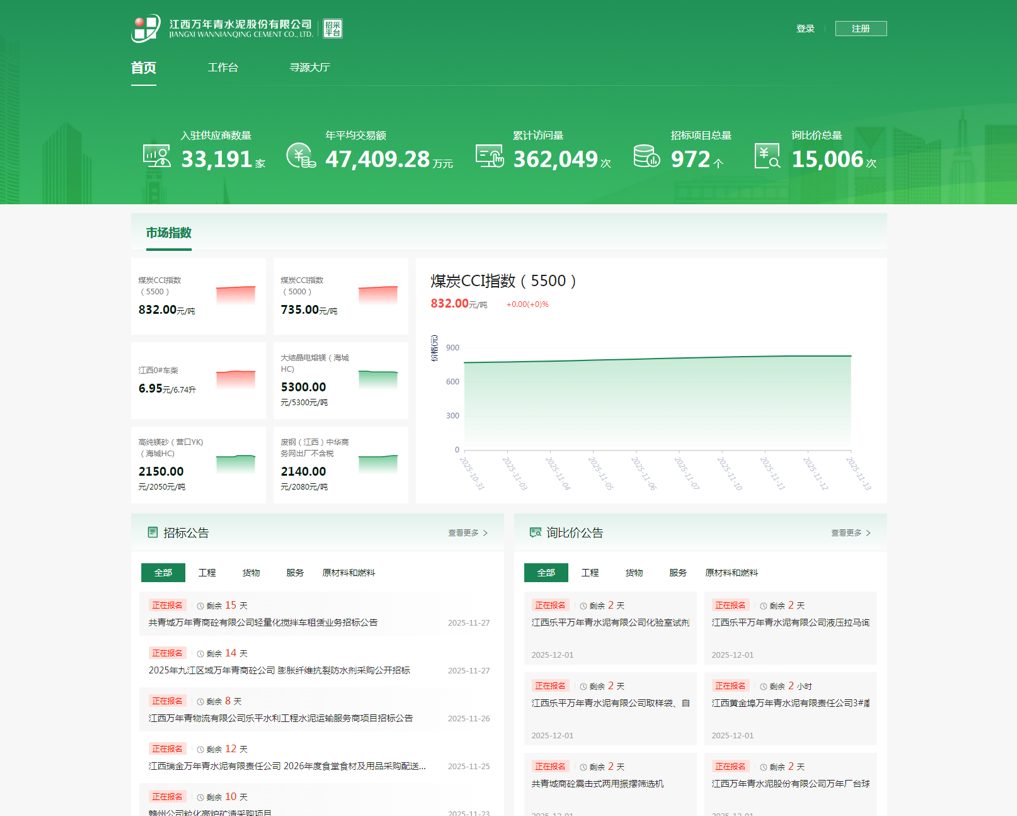1017x816 pixels.
Task: Select the 工程 filter in 招标公告
Action: click(207, 573)
